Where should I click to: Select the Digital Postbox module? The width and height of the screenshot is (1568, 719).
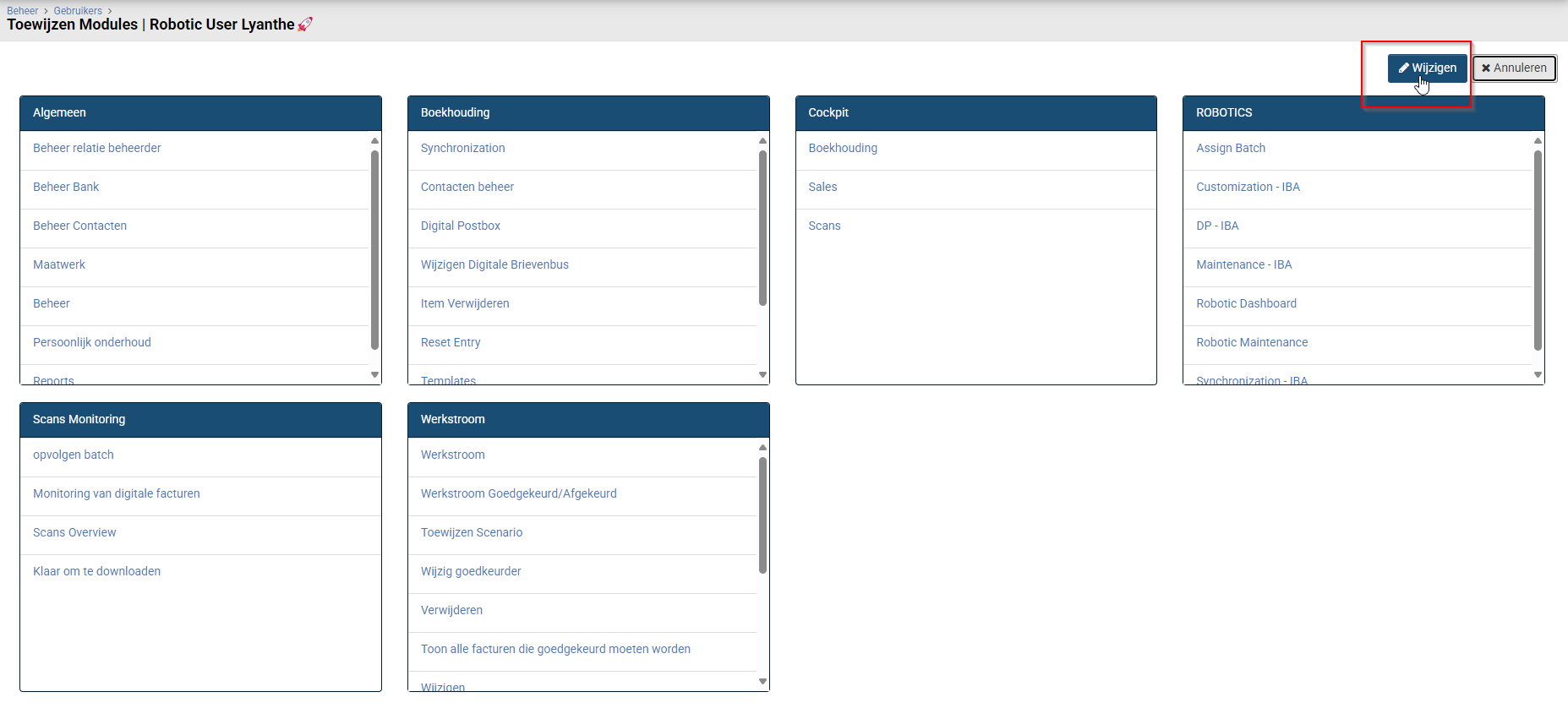tap(461, 226)
